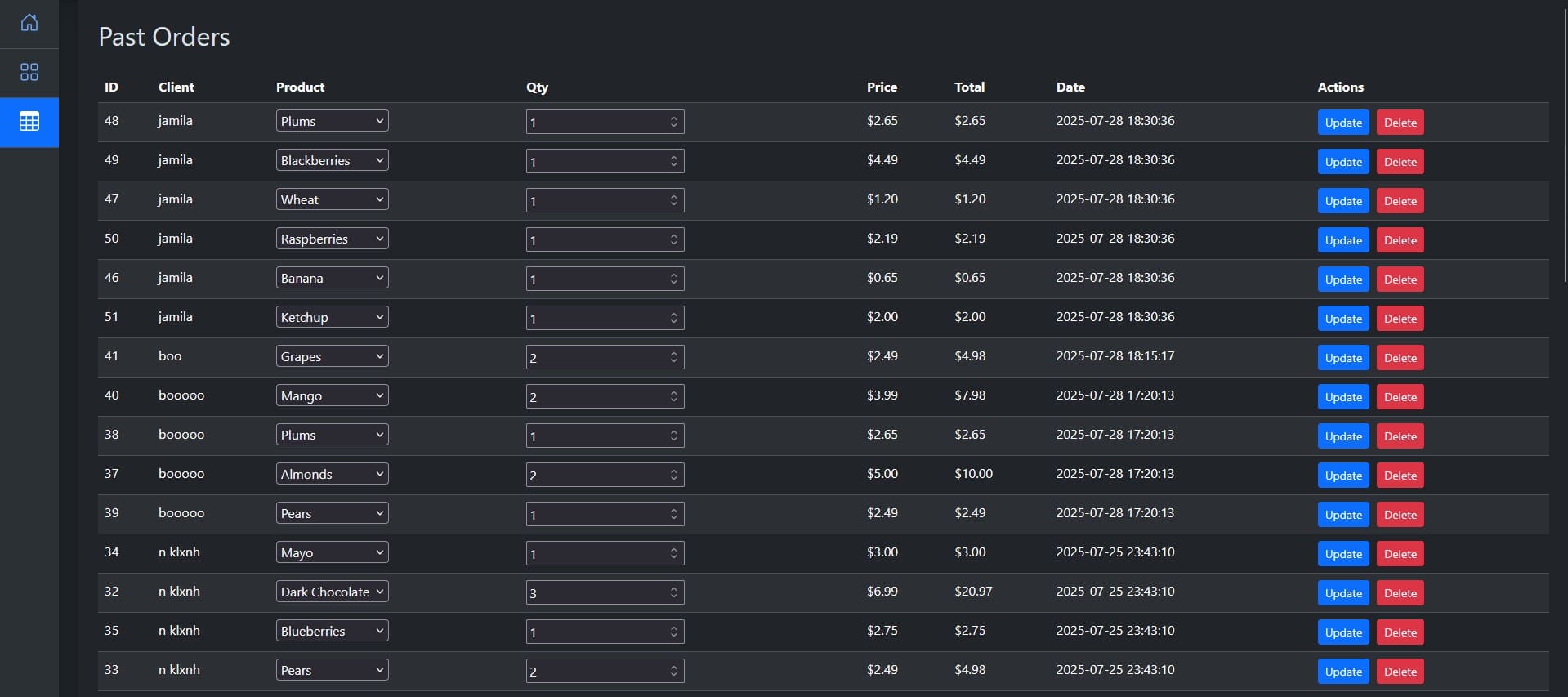The height and width of the screenshot is (697, 1568).
Task: Select the table orders sidebar icon
Action: [x=29, y=122]
